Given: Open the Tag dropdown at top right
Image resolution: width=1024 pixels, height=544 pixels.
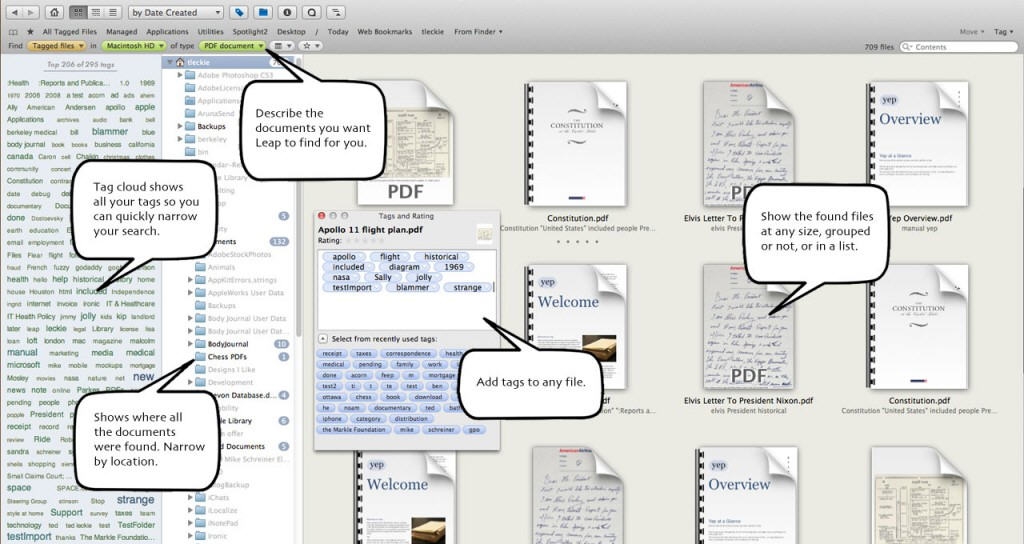Looking at the screenshot, I should tap(1002, 31).
